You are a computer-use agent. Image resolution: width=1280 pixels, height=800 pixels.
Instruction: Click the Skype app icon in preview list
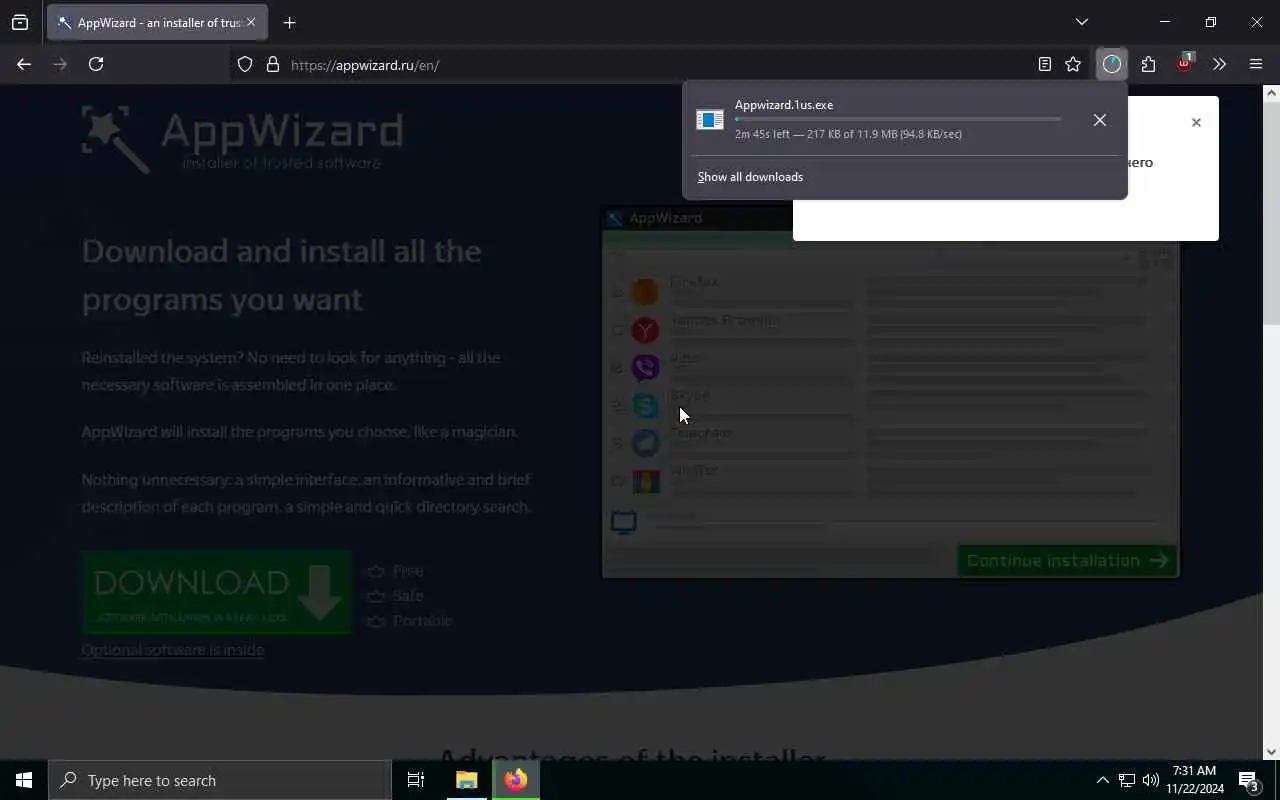645,405
